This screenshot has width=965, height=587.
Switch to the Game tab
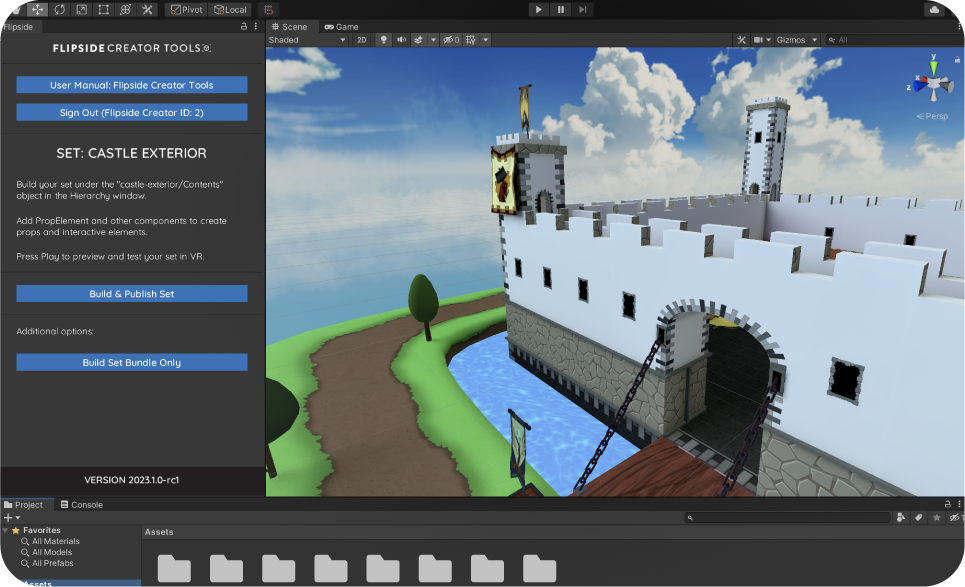click(341, 26)
